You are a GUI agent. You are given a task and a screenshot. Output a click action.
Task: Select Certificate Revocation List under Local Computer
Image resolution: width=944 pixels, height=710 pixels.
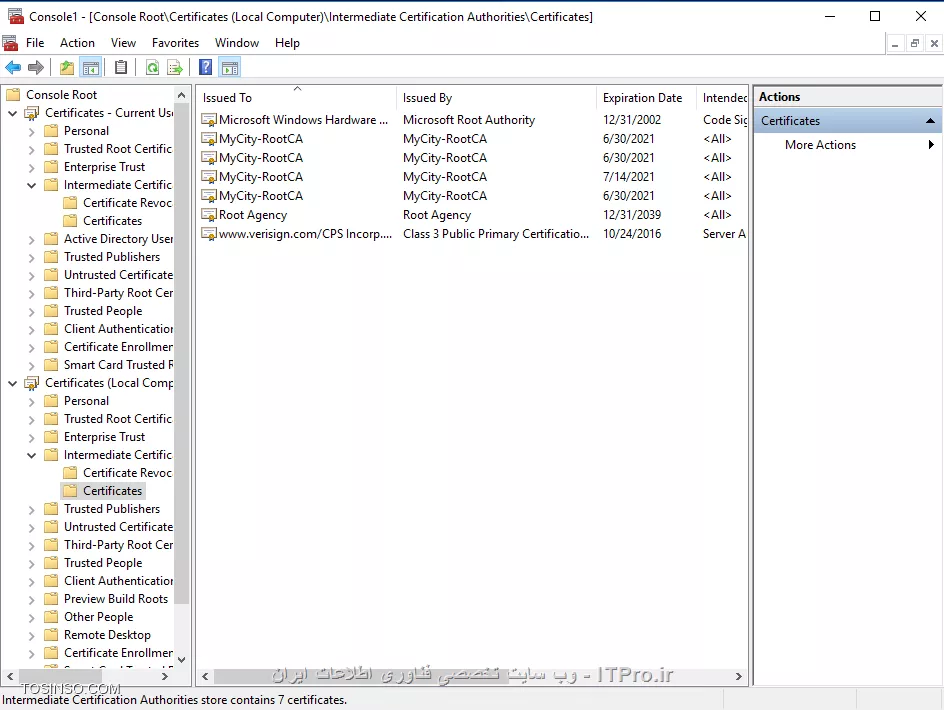click(128, 473)
